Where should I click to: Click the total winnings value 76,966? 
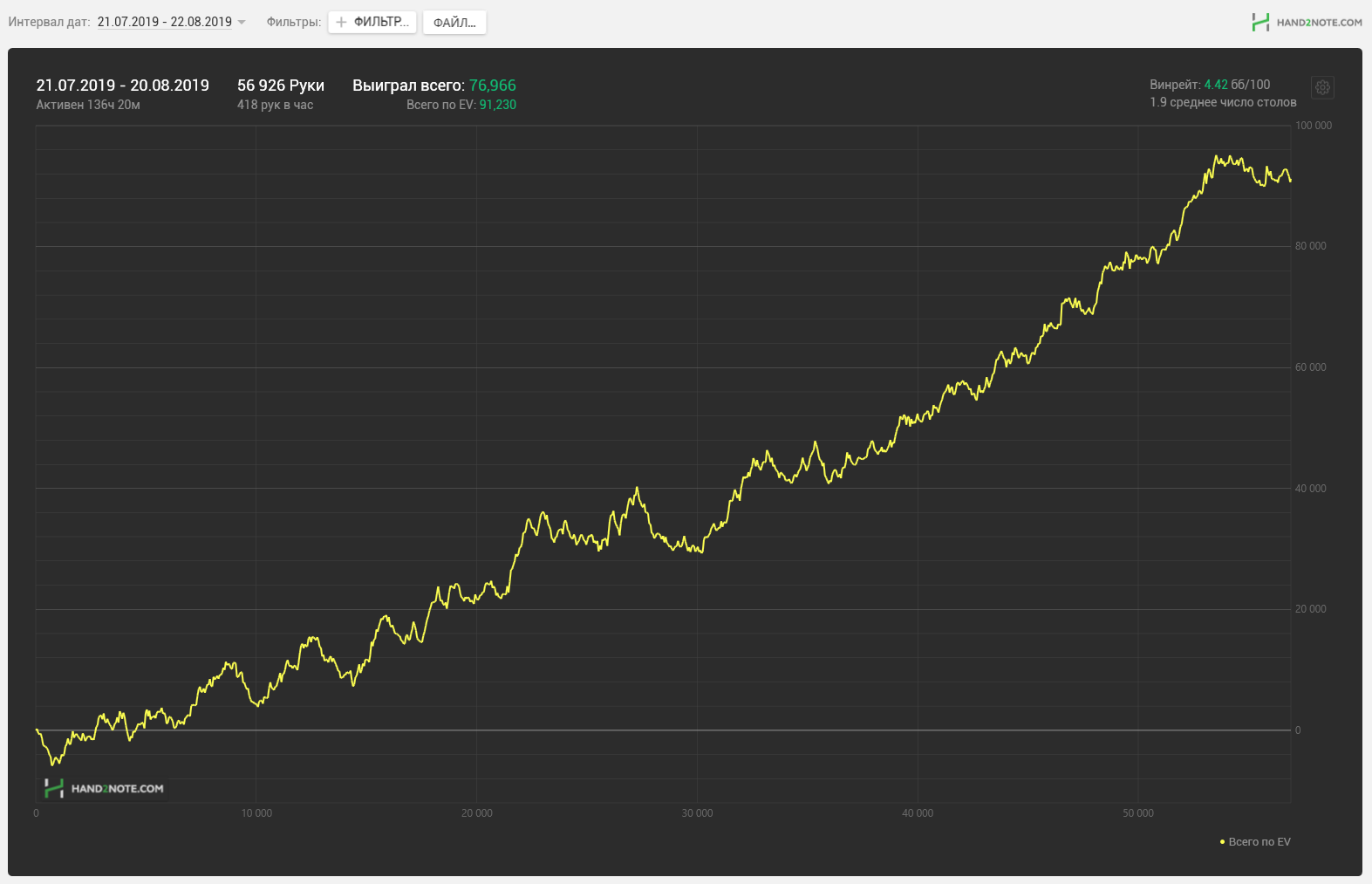click(493, 86)
